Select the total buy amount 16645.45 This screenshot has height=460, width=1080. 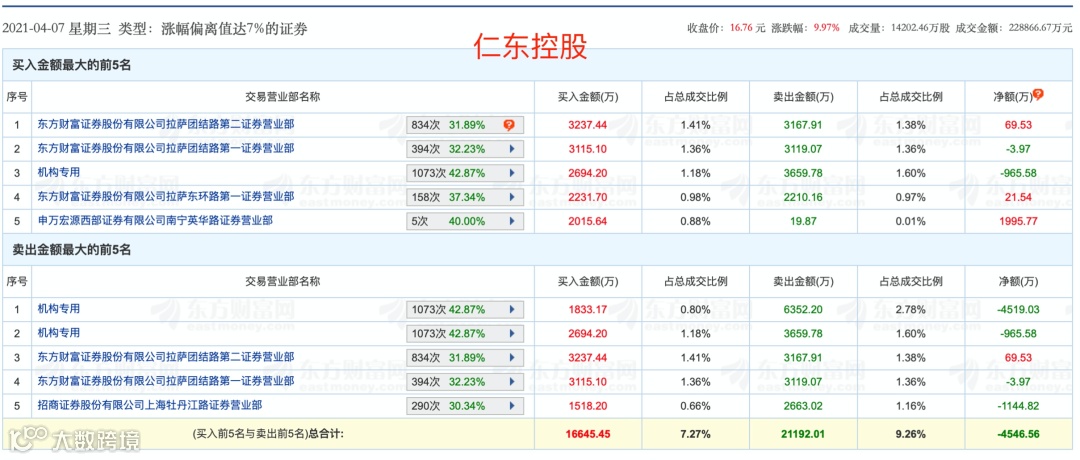(588, 434)
